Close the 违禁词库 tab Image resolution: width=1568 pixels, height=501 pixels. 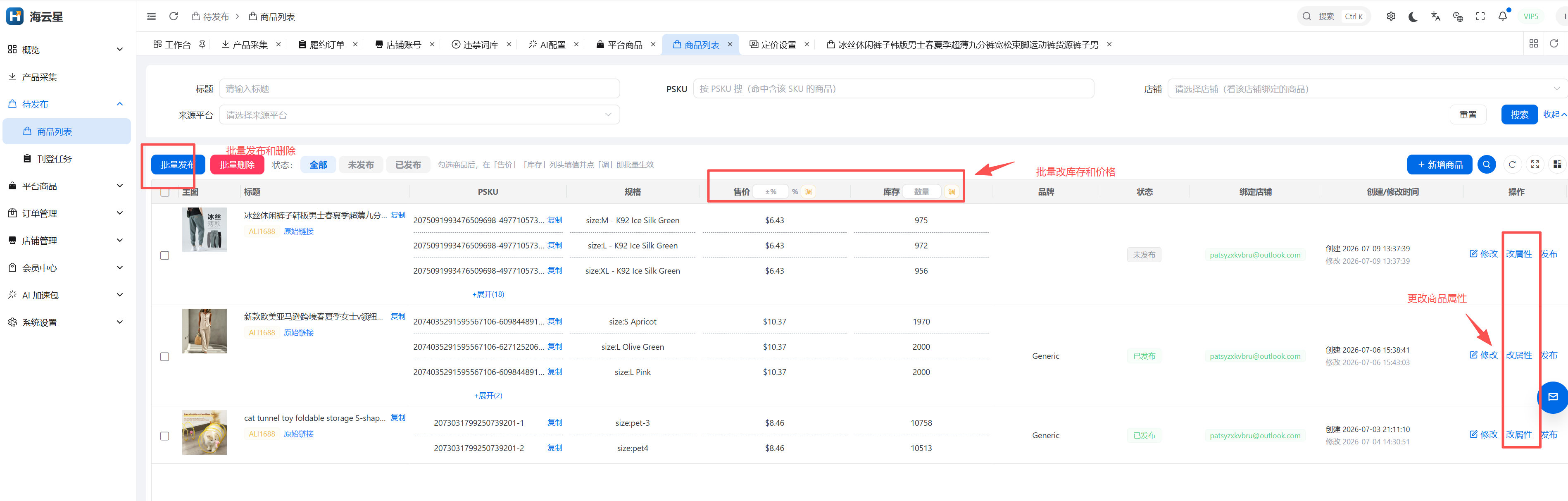(x=509, y=45)
